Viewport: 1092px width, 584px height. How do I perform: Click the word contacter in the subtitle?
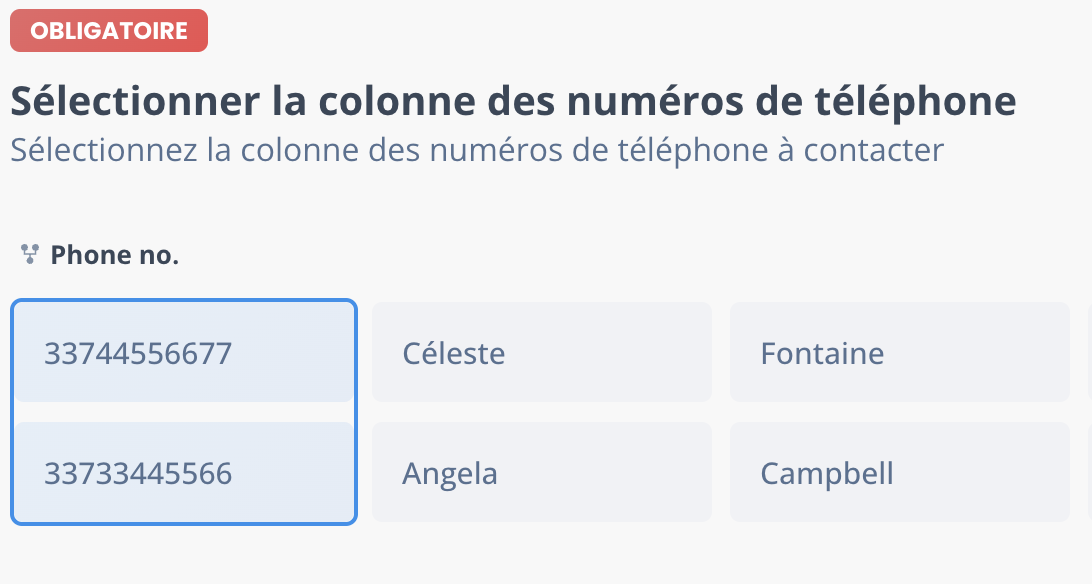tap(874, 150)
